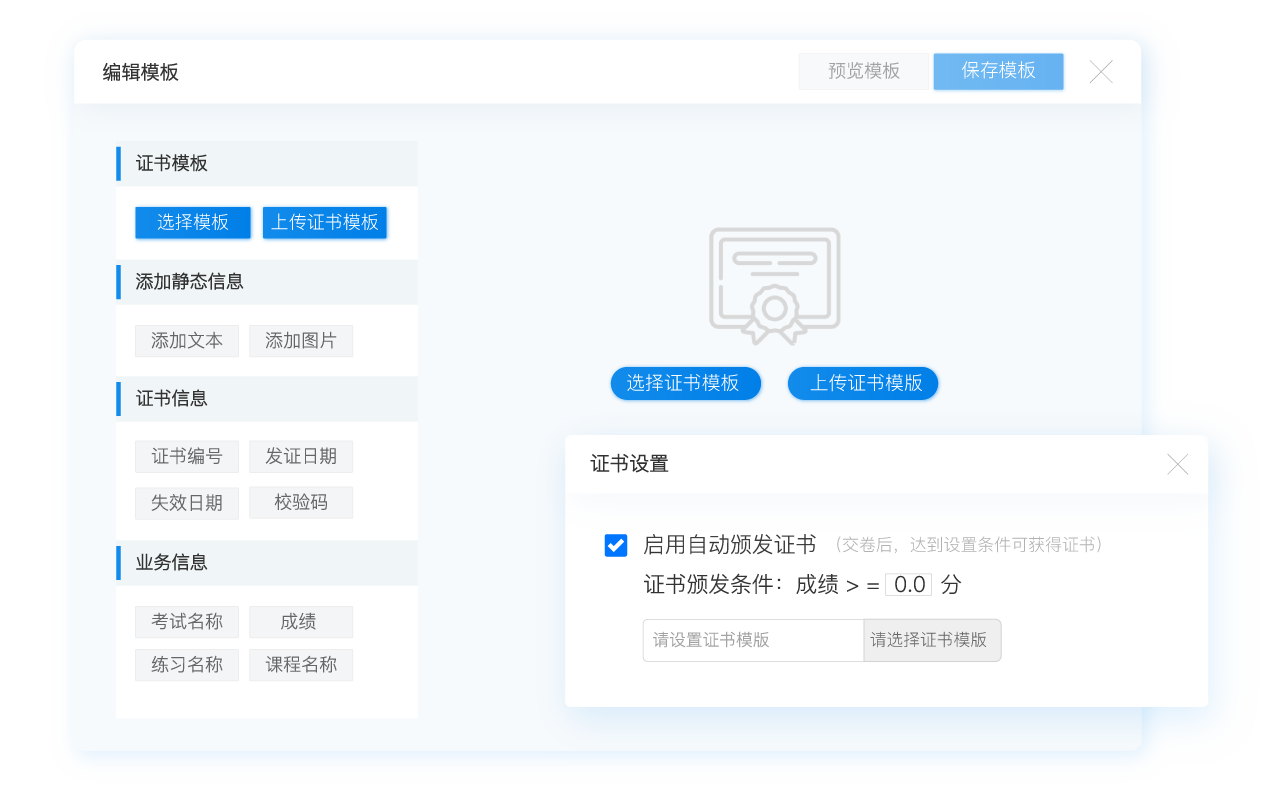Insert the 证书编号 field
The image size is (1280, 790).
point(187,457)
